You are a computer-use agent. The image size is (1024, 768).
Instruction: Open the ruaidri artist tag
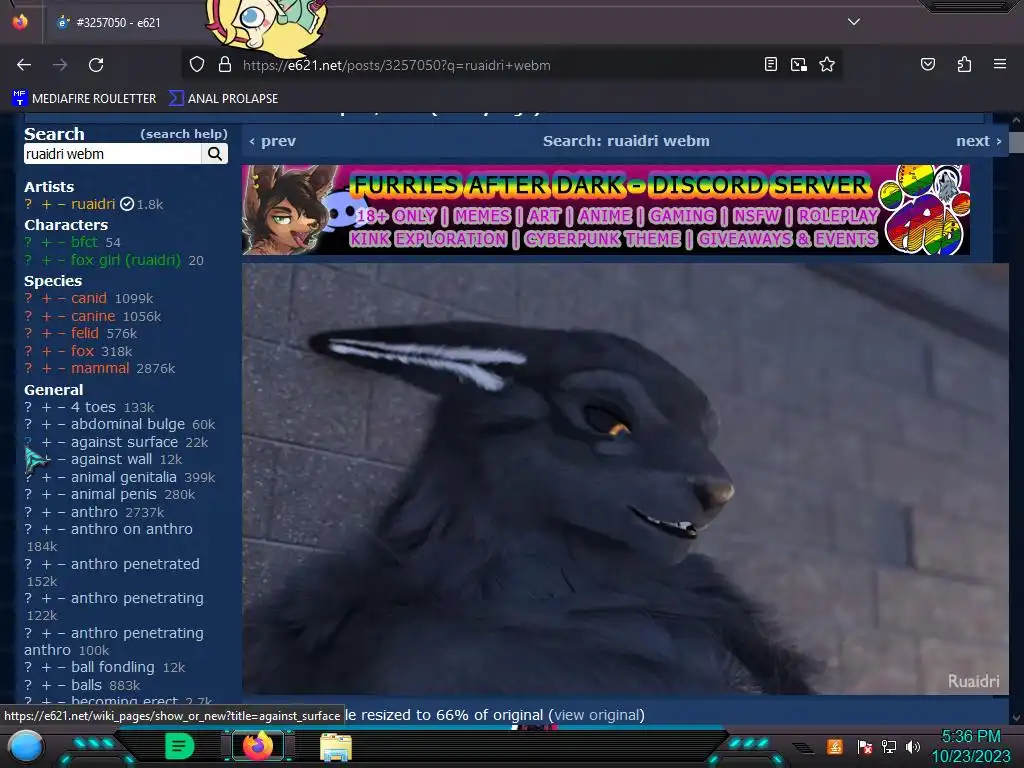(93, 204)
